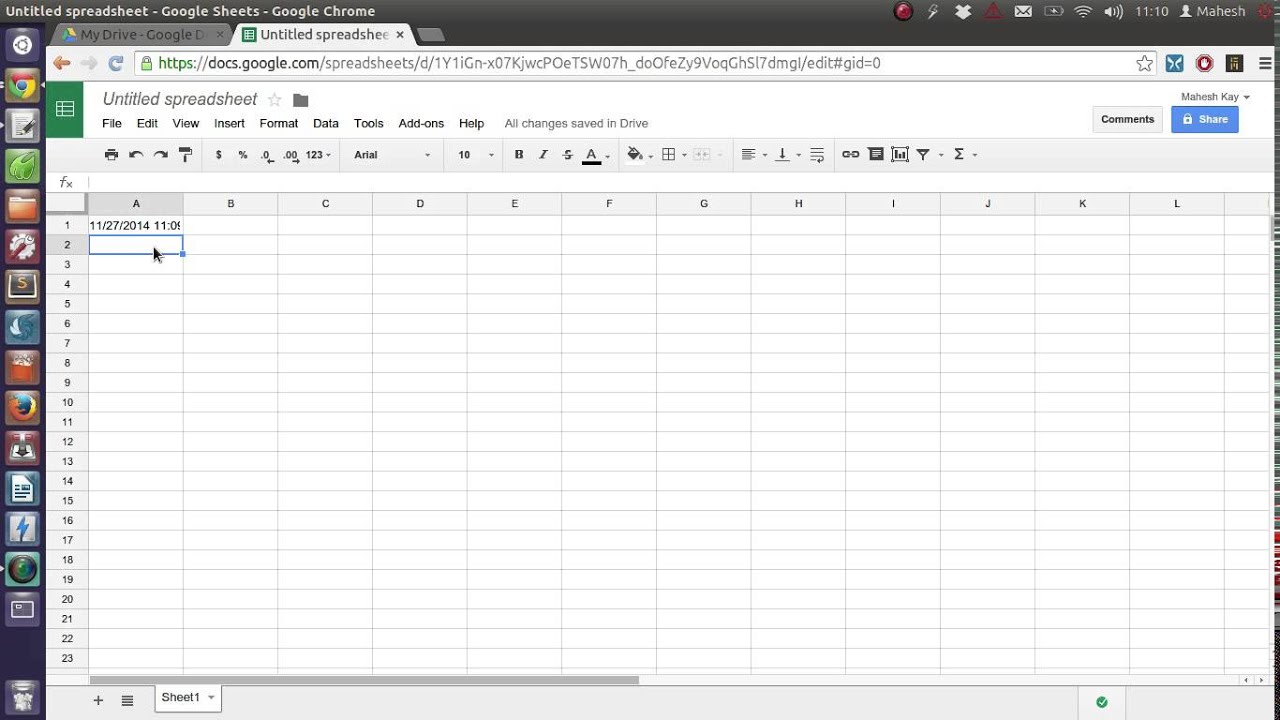Click the green Sheets home icon

65,110
